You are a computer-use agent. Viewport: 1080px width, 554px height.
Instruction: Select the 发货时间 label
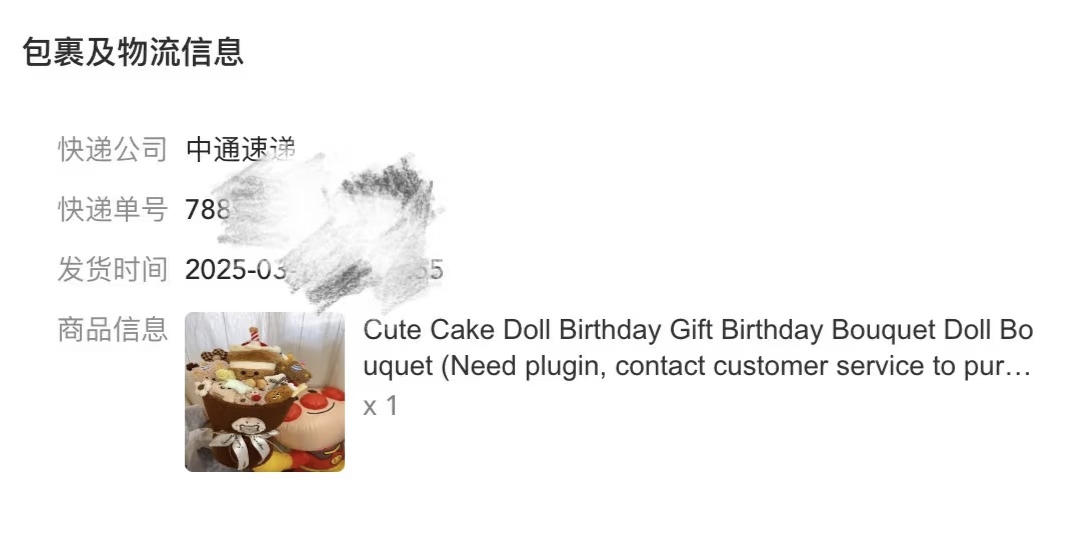tap(112, 269)
